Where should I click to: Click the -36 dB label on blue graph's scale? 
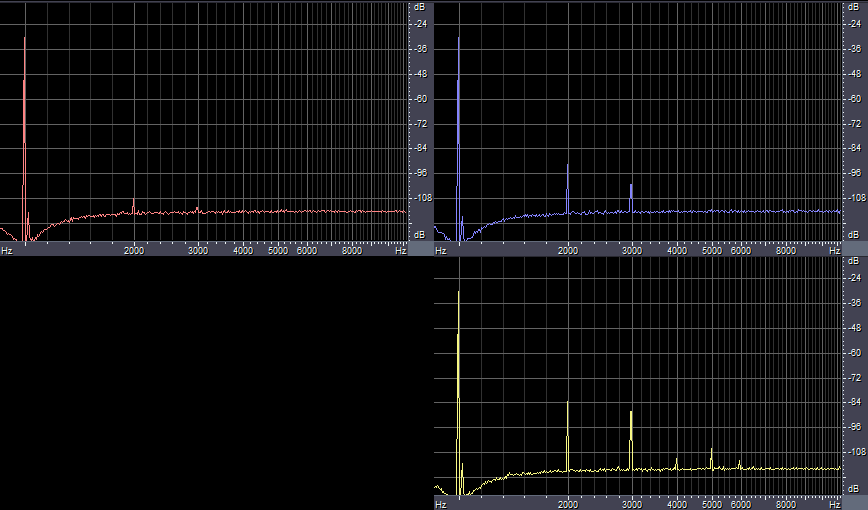pos(854,49)
